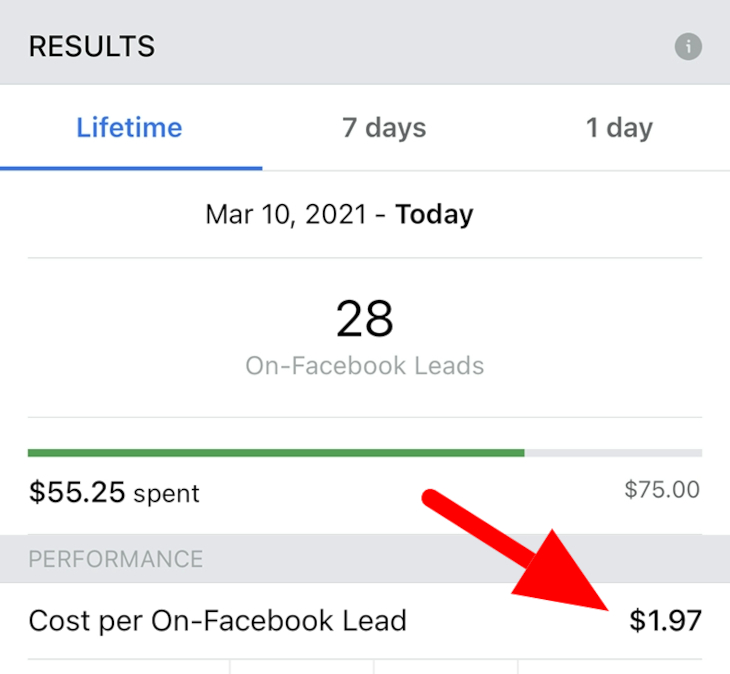The image size is (730, 674).
Task: Click the $75.00 total budget
Action: [x=662, y=490]
